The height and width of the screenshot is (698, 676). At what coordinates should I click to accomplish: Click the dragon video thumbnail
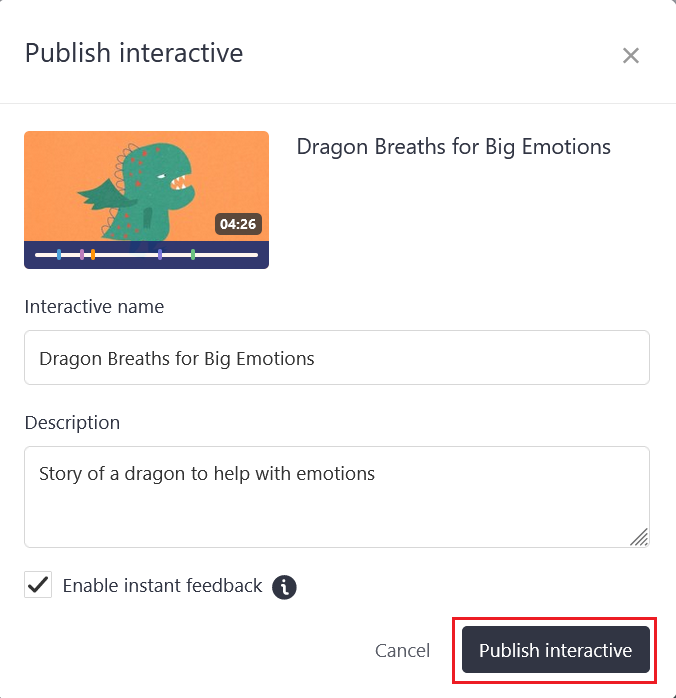[x=146, y=200]
